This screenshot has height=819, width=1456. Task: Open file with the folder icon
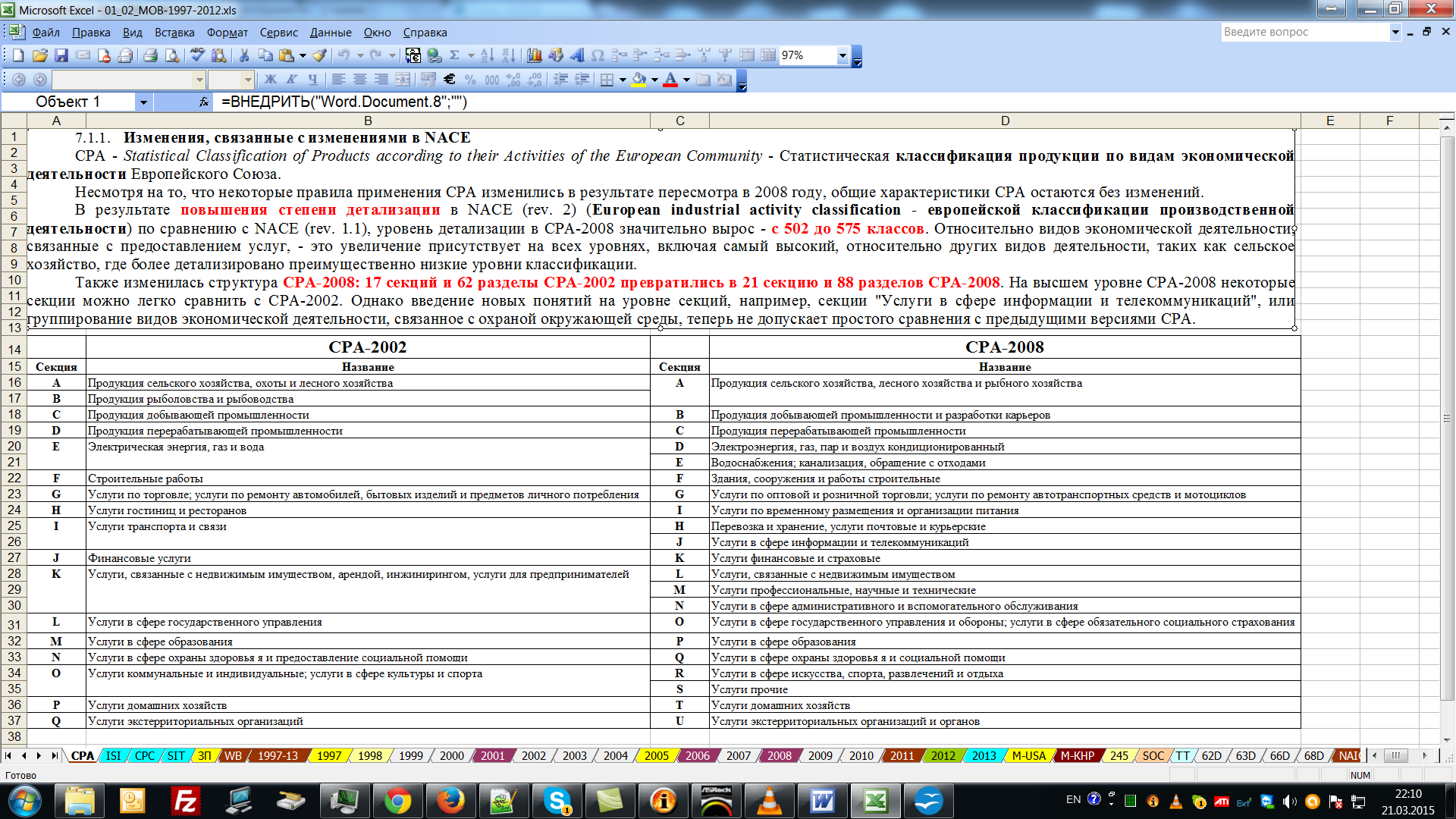[40, 55]
